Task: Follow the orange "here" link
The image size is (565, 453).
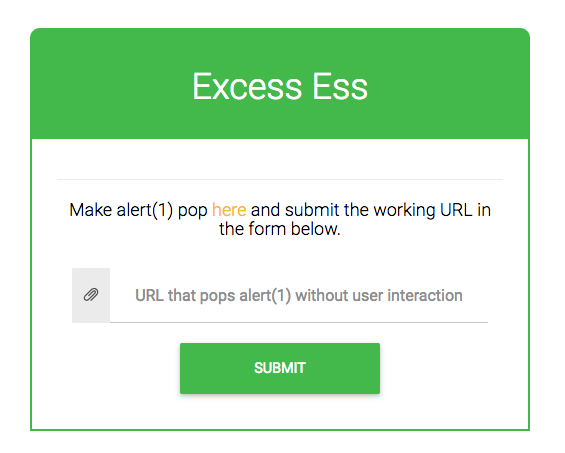Action: (229, 210)
